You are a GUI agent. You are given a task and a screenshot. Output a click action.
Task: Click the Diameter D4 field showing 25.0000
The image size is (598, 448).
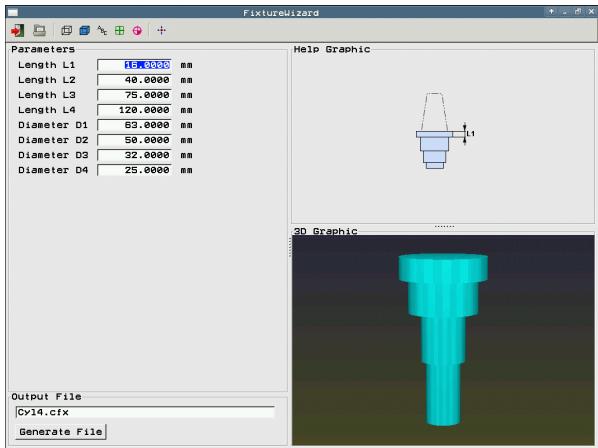point(134,170)
